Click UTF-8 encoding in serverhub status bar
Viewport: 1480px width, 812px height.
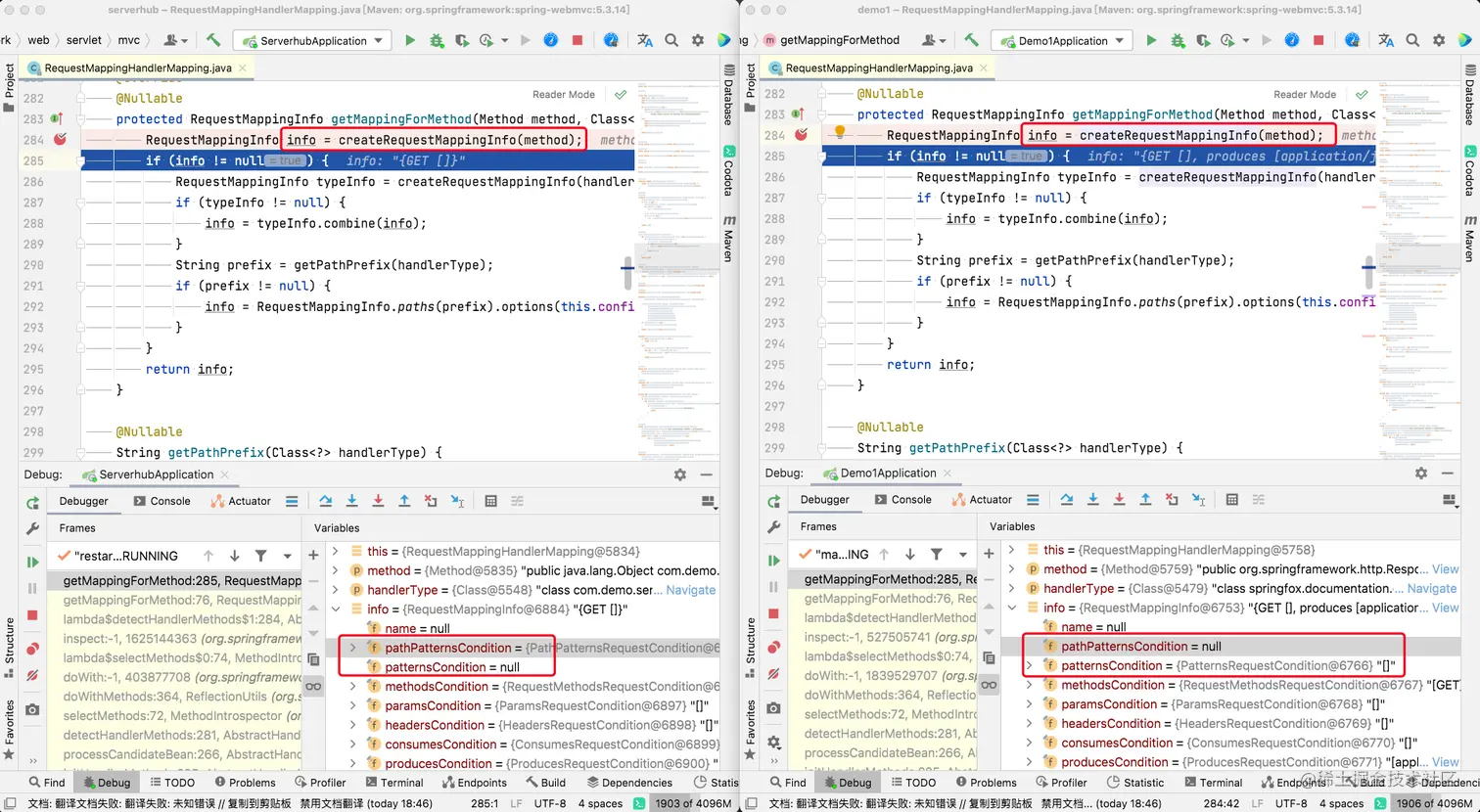tap(550, 803)
